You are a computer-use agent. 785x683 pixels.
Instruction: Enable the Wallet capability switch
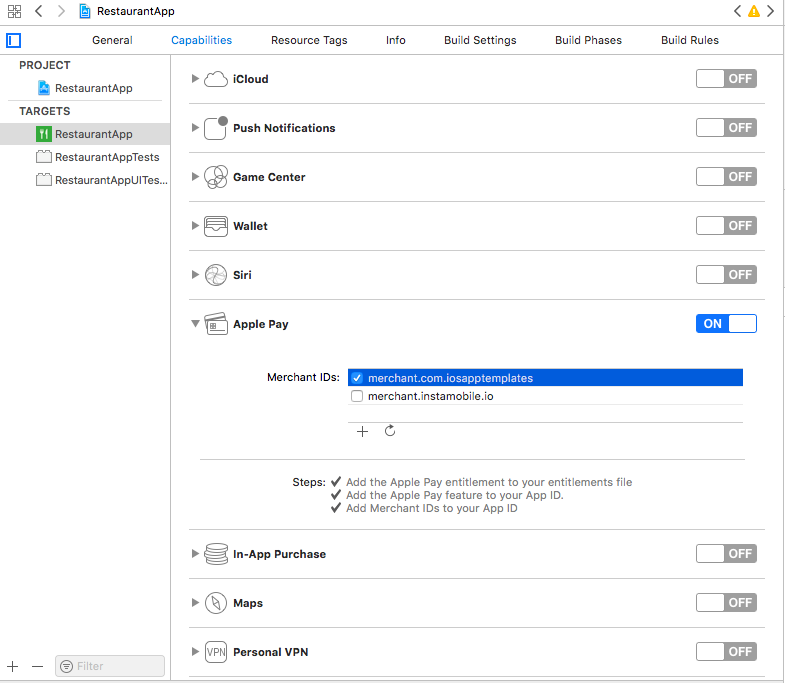726,226
